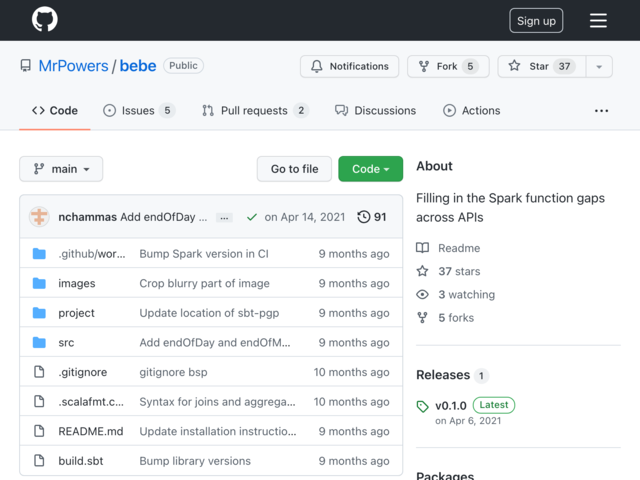The width and height of the screenshot is (640, 480).
Task: Expand the green Code dropdown
Action: coord(371,169)
